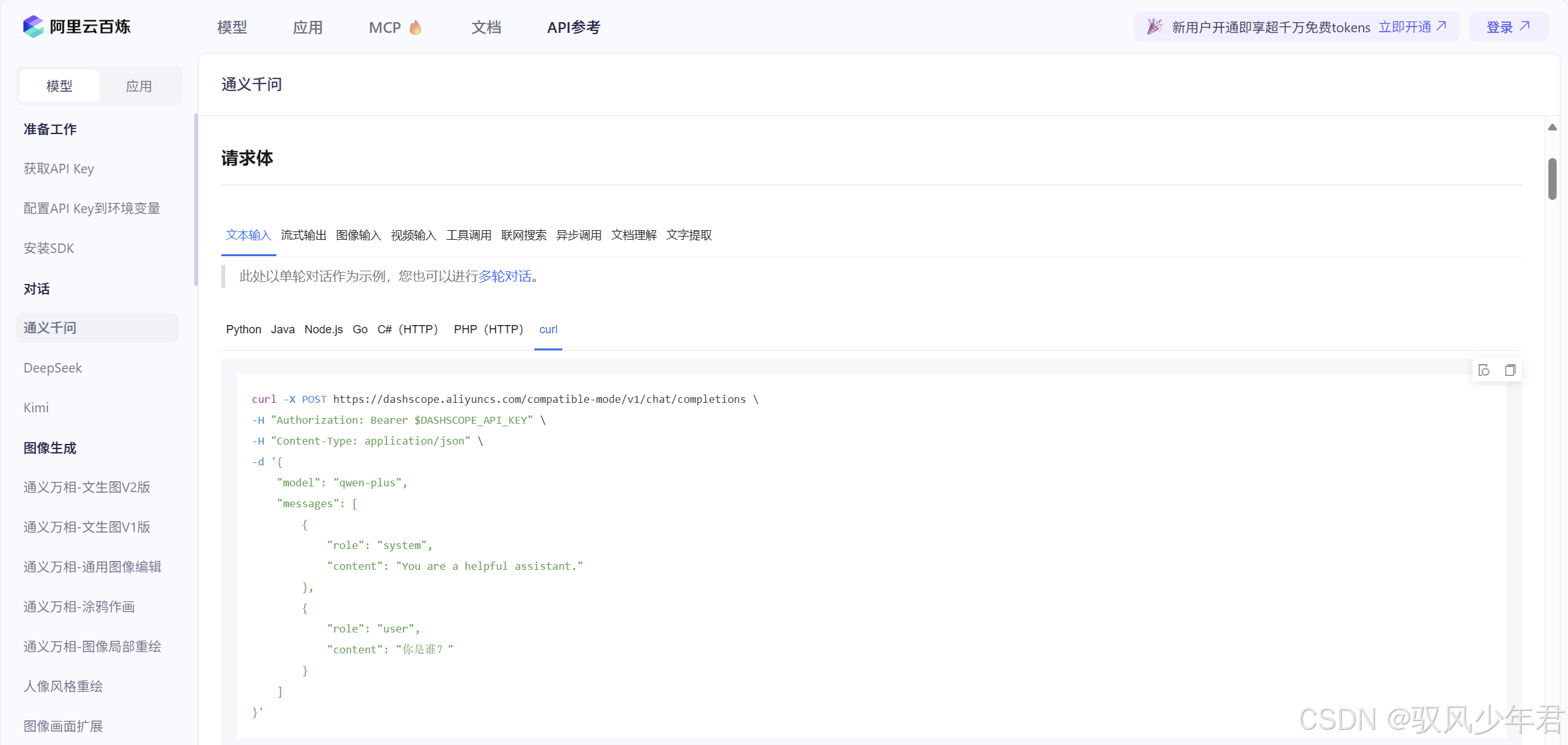
Task: Click the main page vertical scrollbar thumb
Action: pos(1552,179)
